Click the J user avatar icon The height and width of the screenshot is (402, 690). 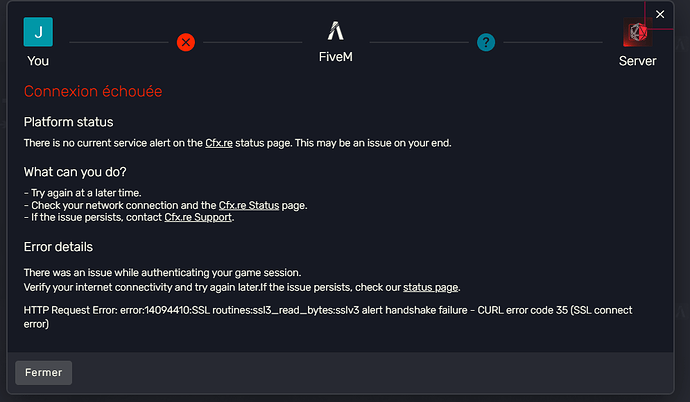[x=38, y=32]
